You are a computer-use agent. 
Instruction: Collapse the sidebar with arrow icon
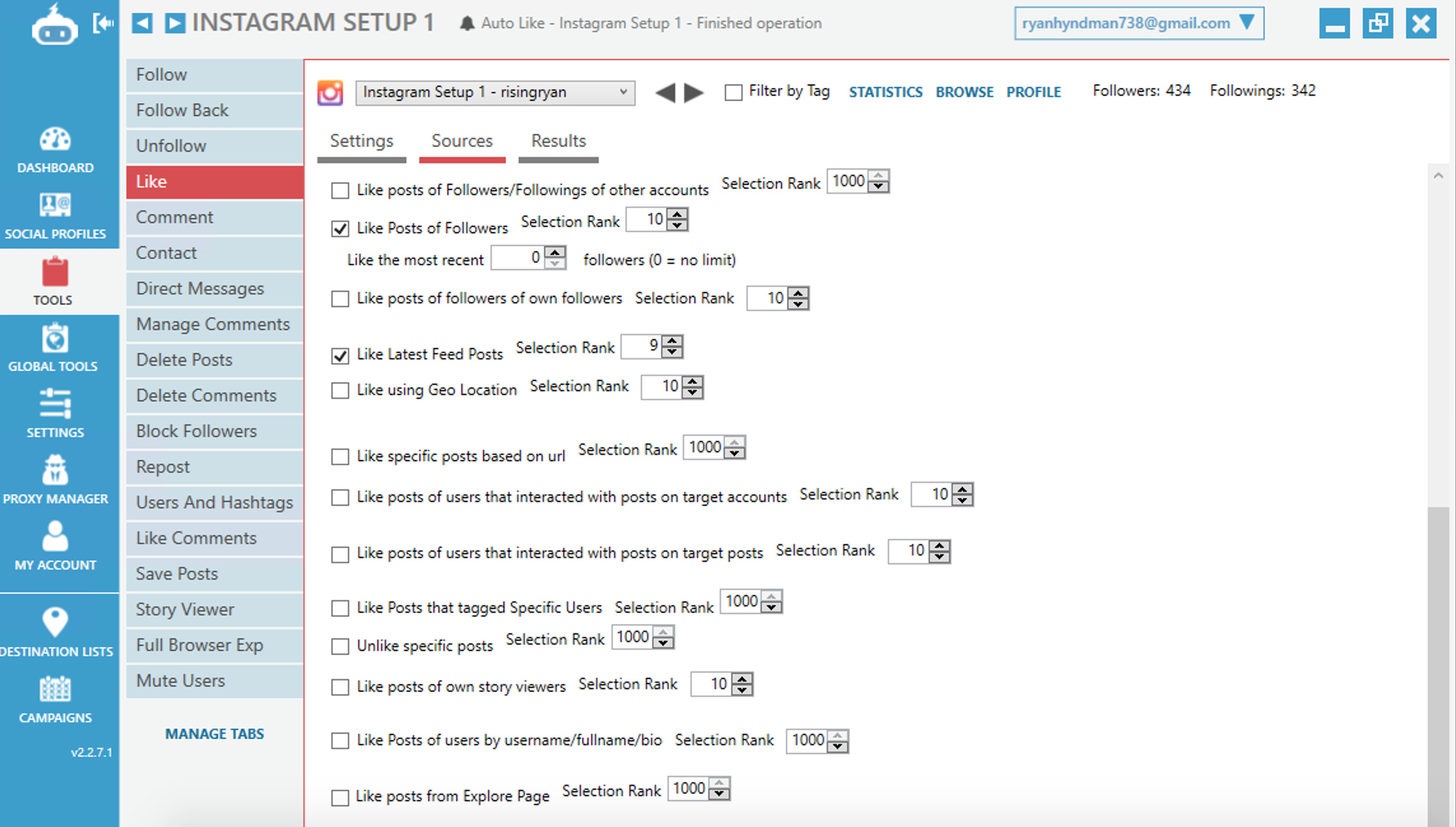103,24
